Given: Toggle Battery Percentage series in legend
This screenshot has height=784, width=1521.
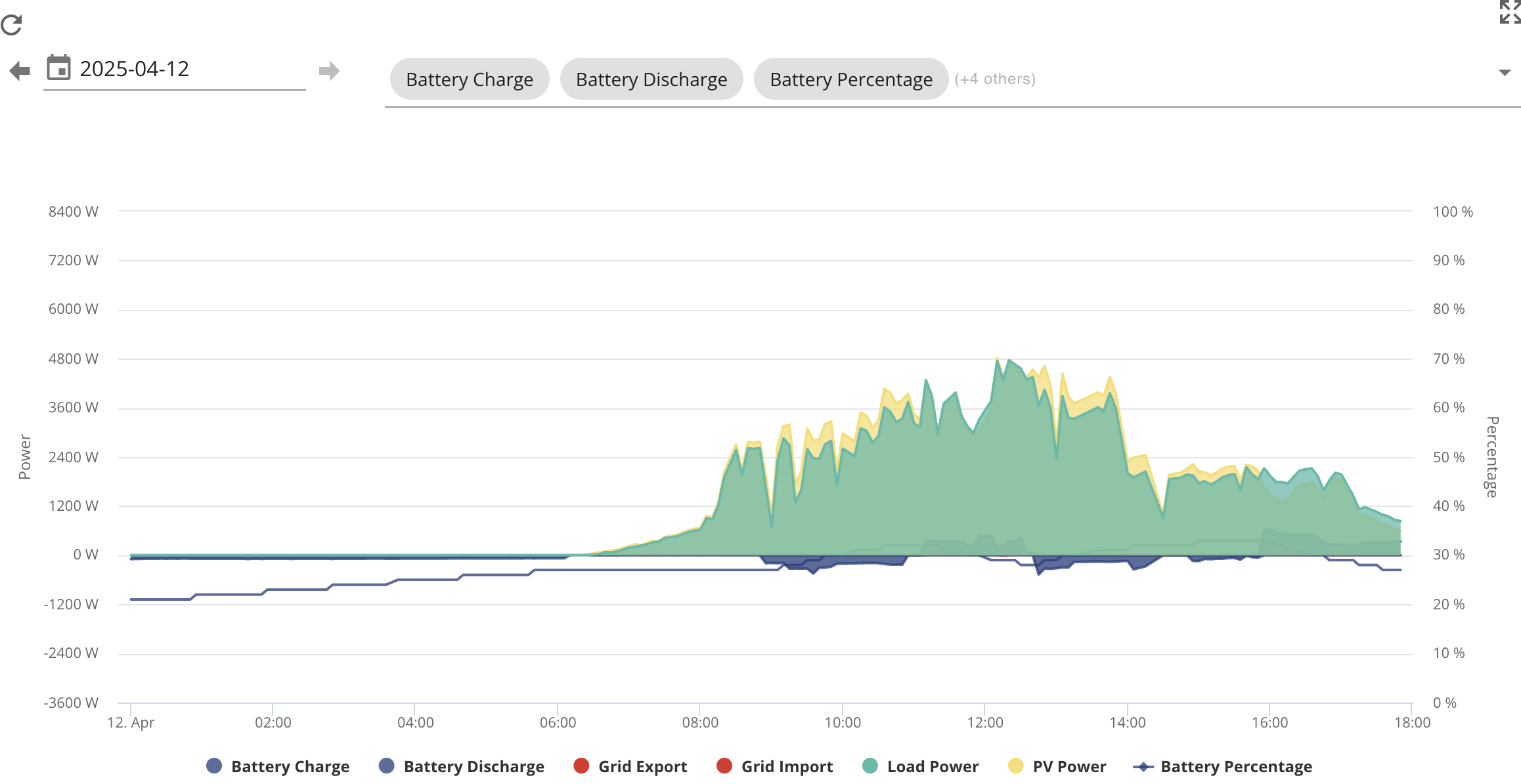Looking at the screenshot, I should [x=1223, y=766].
